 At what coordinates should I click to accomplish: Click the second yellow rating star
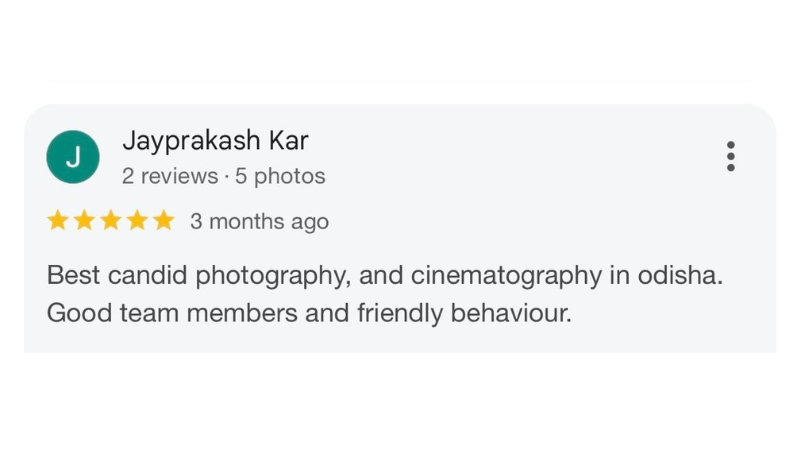click(x=84, y=221)
